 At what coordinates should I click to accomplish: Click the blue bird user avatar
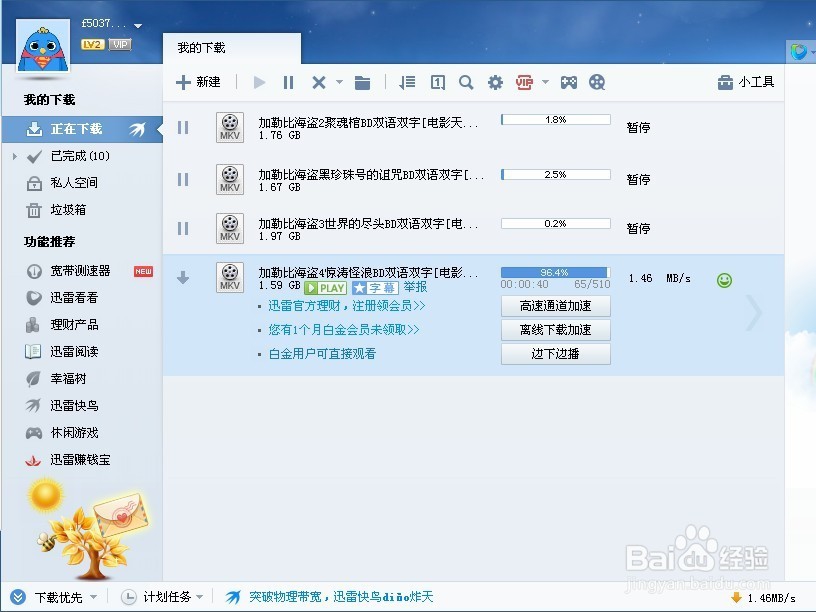tap(43, 46)
